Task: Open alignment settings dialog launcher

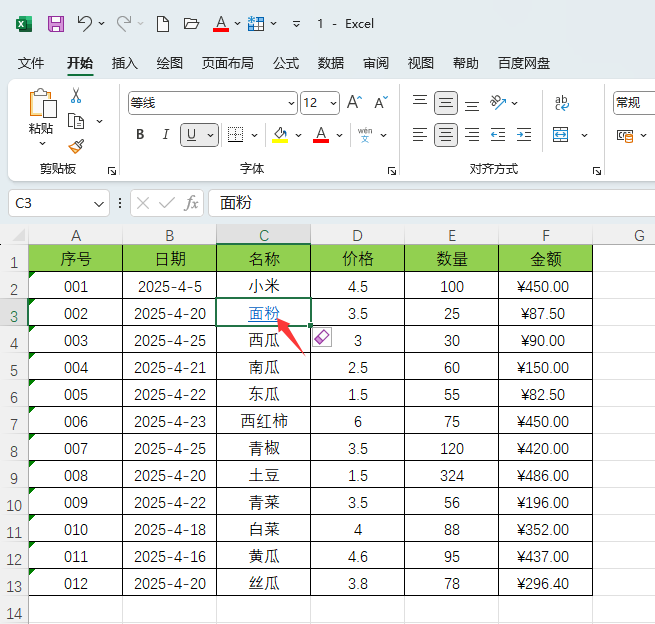Action: [x=597, y=171]
